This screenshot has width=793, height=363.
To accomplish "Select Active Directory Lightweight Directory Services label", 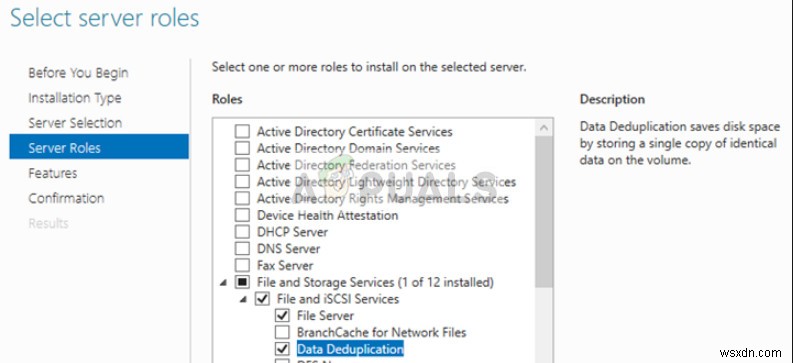I will pyautogui.click(x=386, y=182).
